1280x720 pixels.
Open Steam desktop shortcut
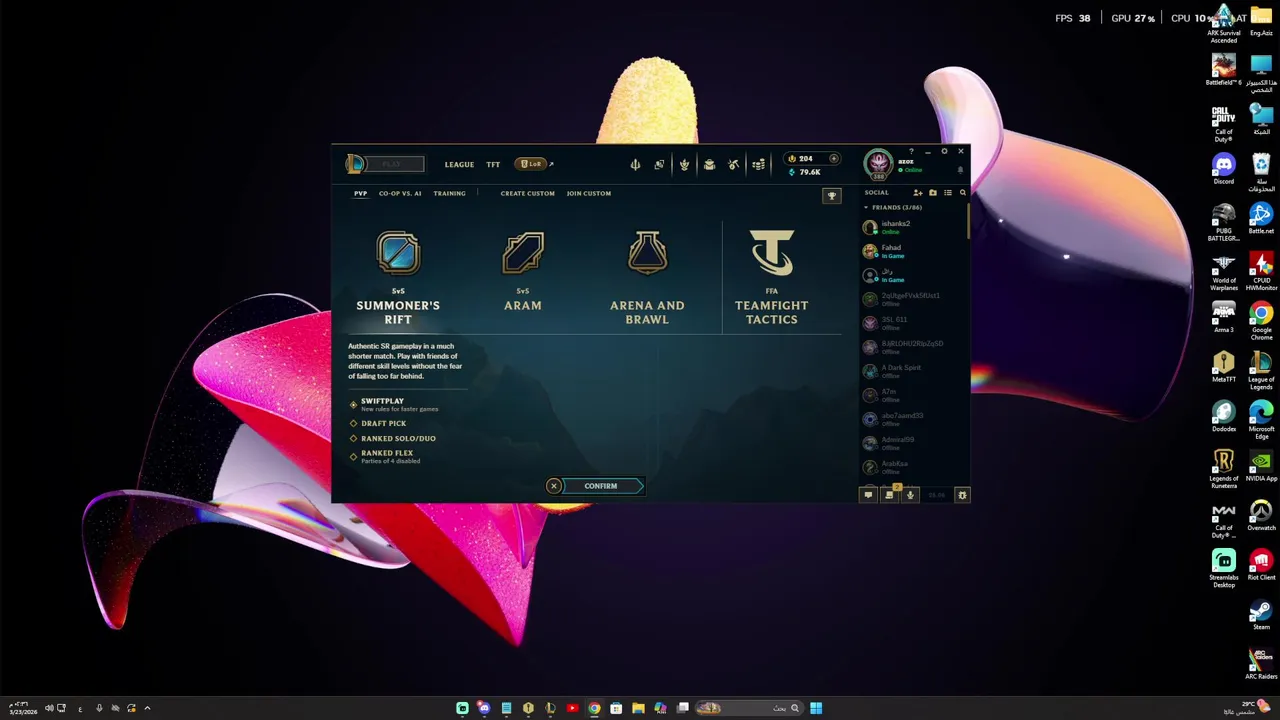1261,615
